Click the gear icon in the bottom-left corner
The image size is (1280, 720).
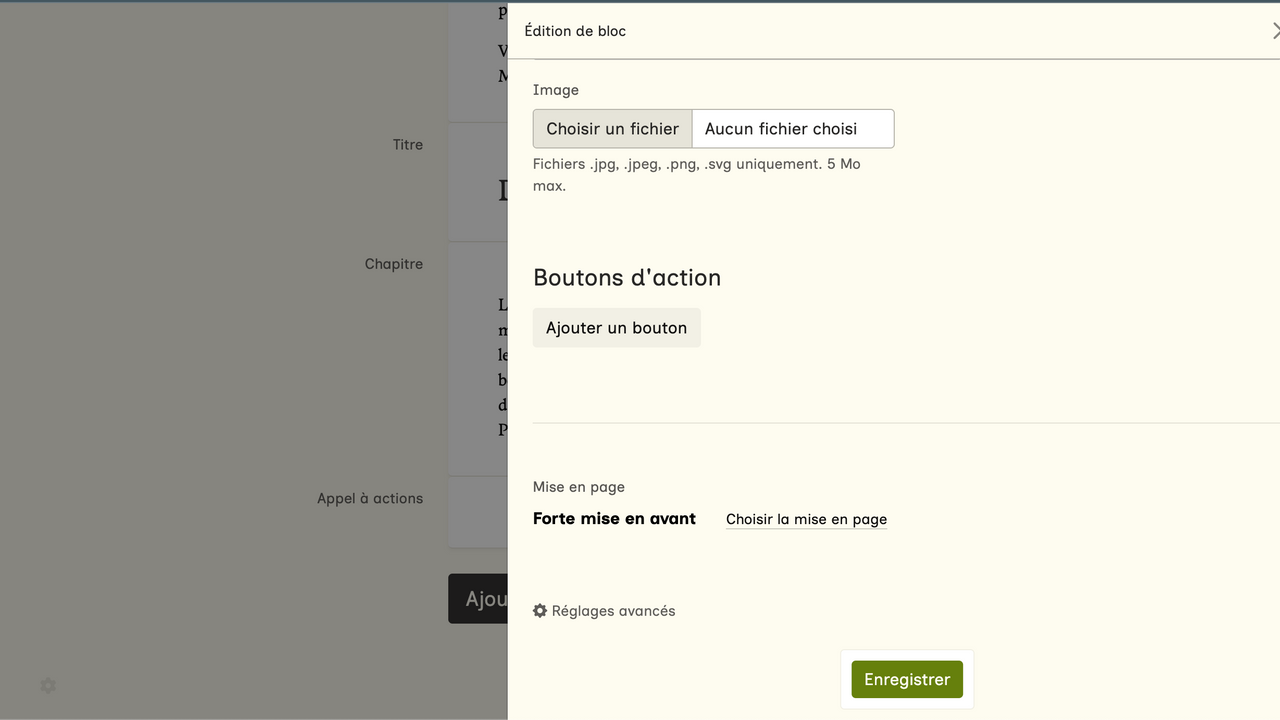click(x=48, y=686)
